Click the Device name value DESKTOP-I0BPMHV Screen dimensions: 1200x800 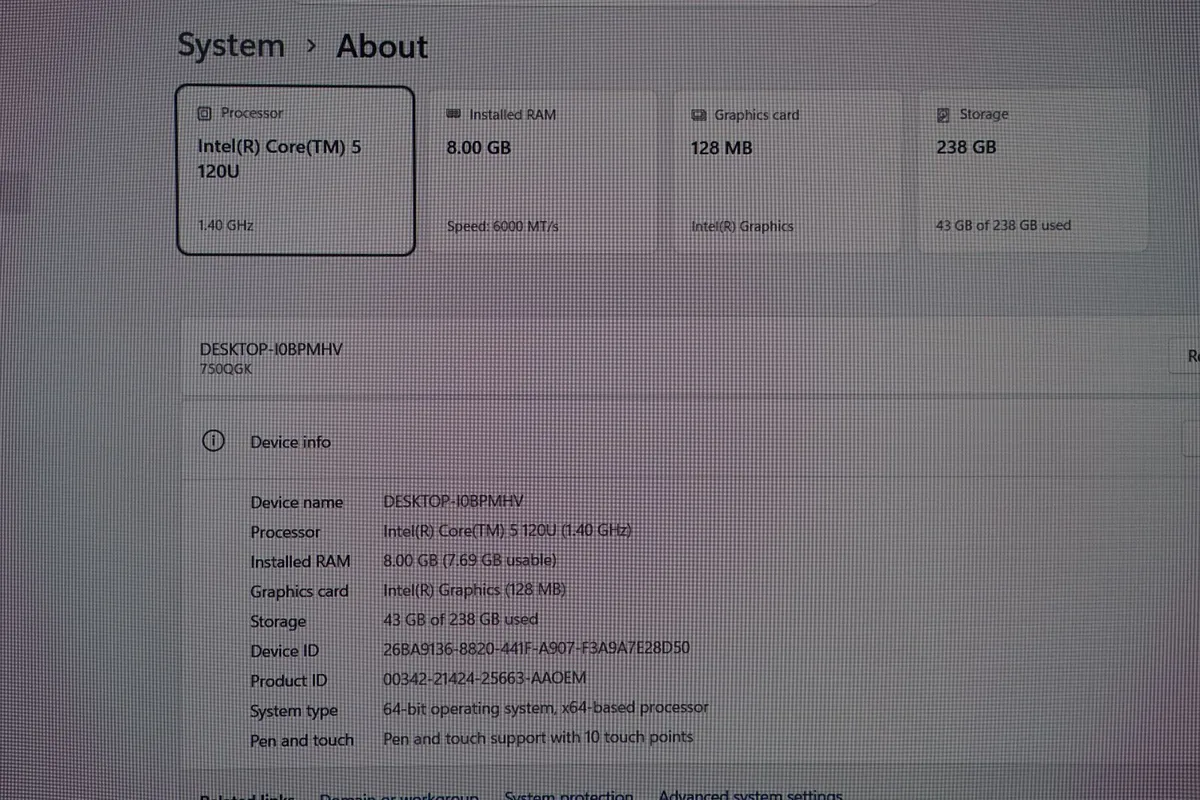(x=454, y=501)
